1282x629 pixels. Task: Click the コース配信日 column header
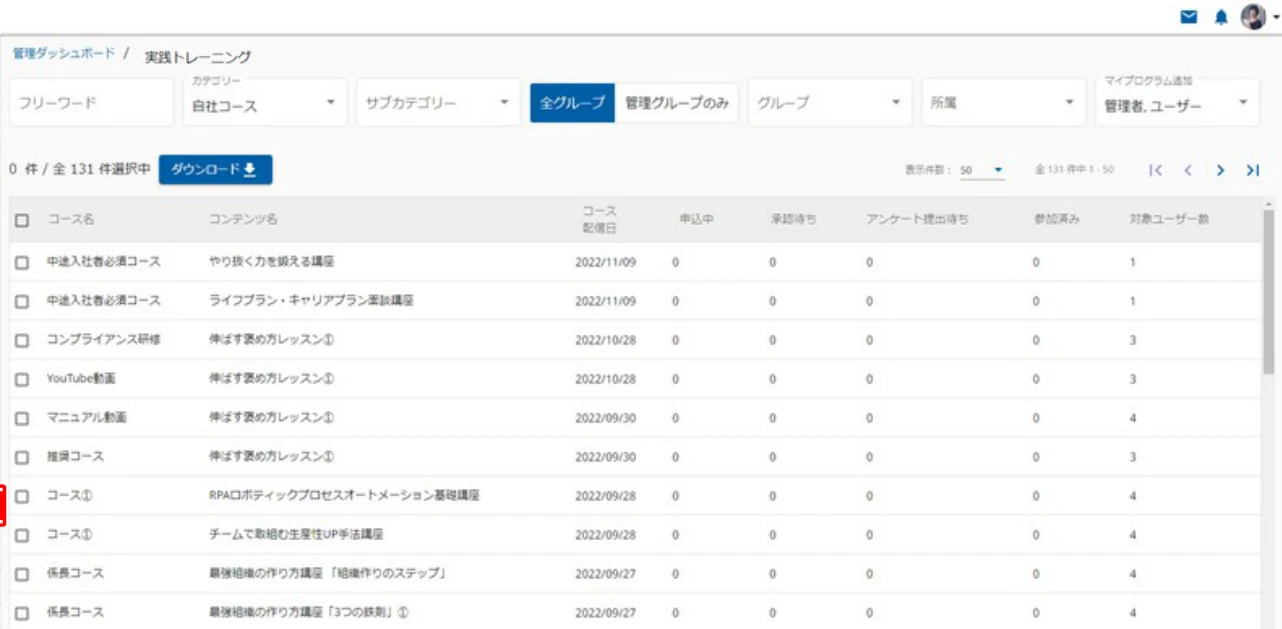pyautogui.click(x=600, y=219)
